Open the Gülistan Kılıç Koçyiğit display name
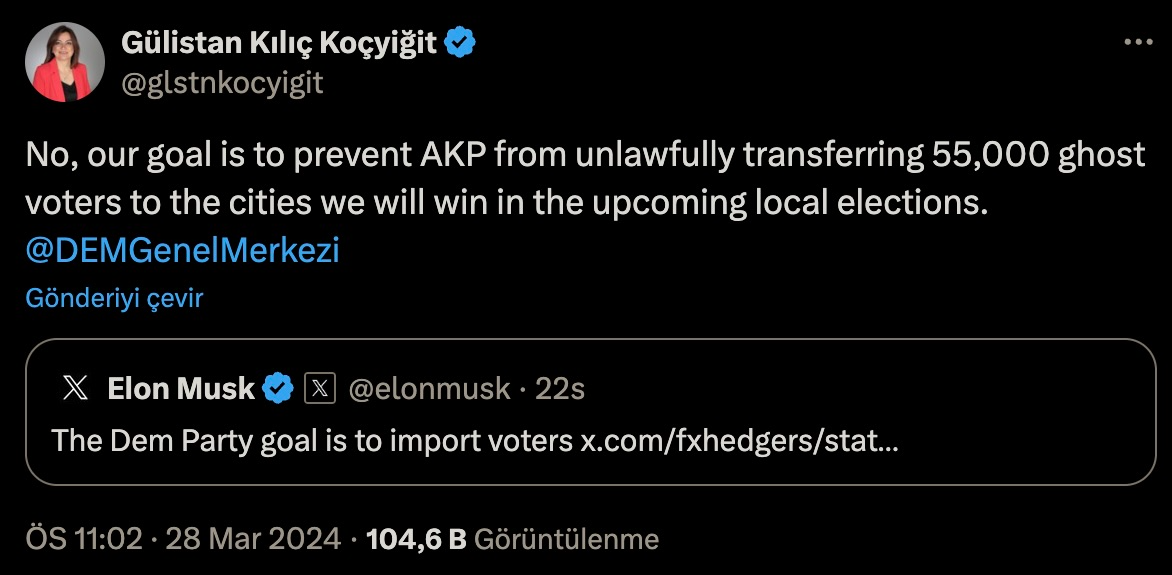 pyautogui.click(x=280, y=43)
